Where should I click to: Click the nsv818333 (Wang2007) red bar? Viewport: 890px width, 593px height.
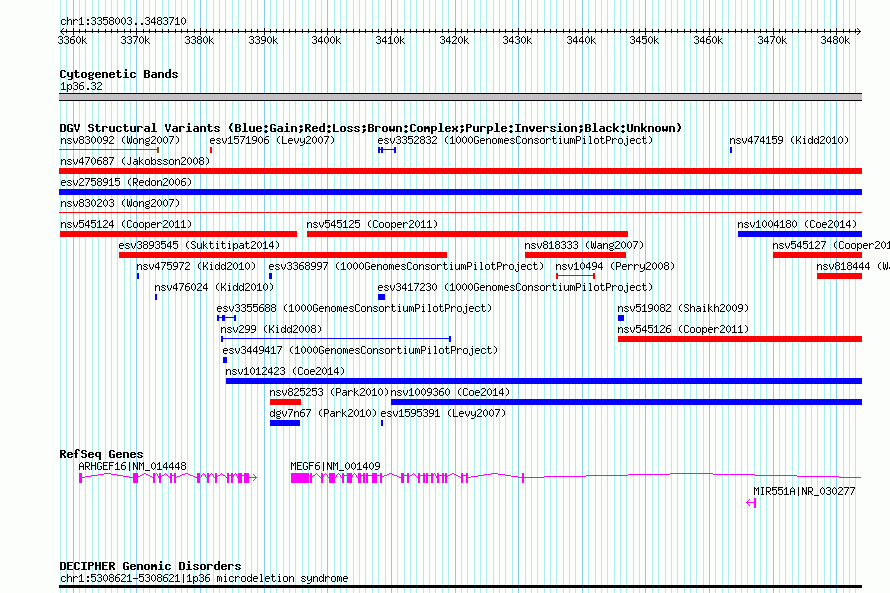(576, 255)
